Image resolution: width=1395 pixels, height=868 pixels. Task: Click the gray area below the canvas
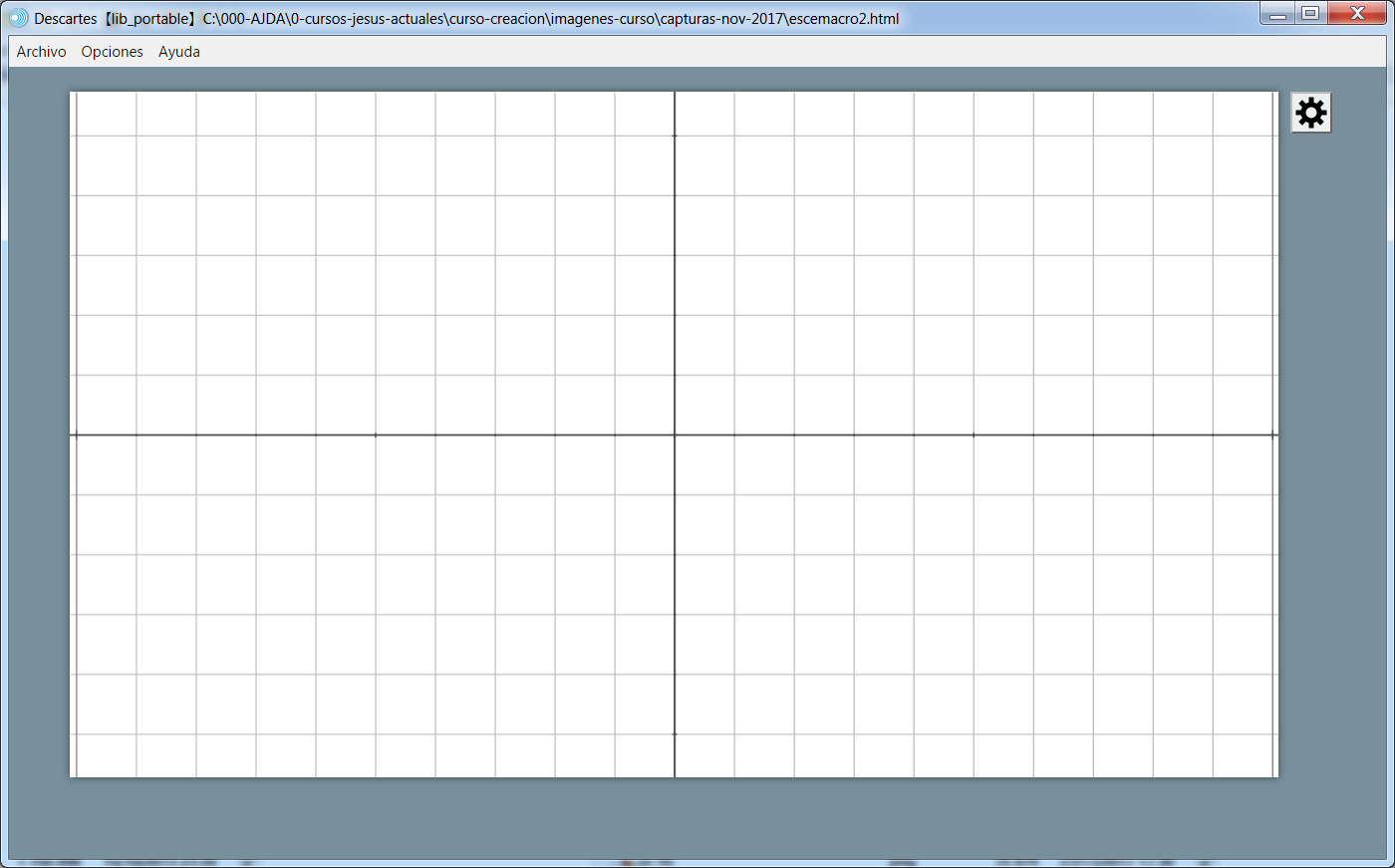[x=674, y=817]
